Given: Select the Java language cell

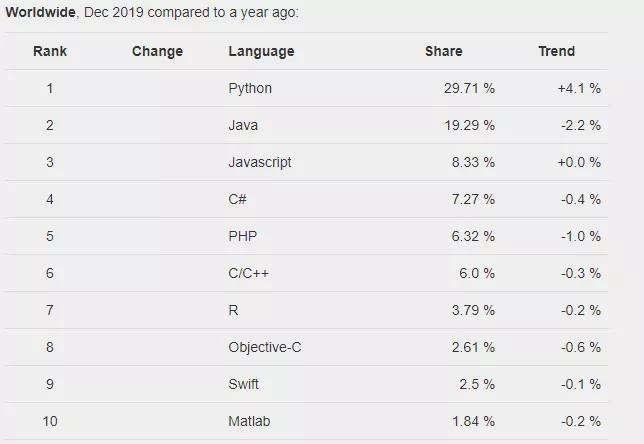Looking at the screenshot, I should (243, 125).
